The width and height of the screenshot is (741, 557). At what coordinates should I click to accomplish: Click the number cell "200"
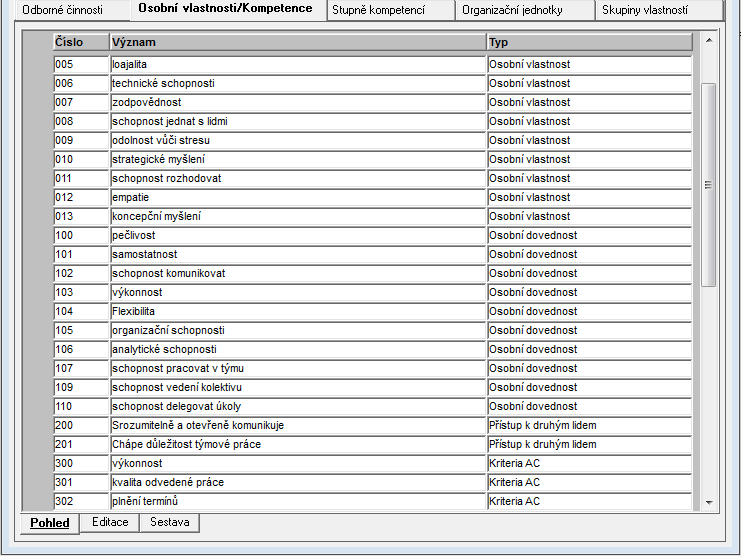(81, 425)
